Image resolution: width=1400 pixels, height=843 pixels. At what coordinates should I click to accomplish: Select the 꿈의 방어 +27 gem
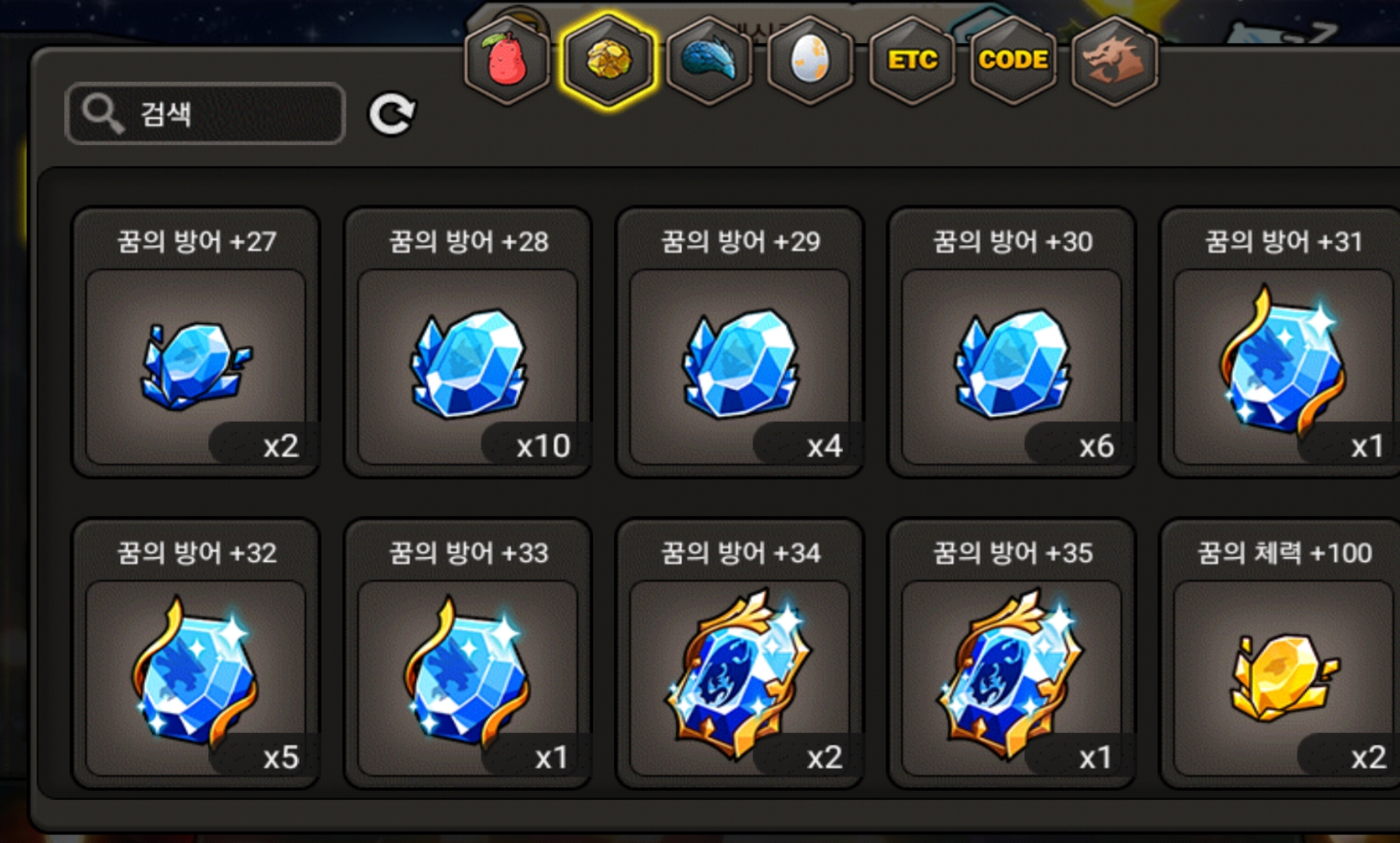[x=196, y=342]
